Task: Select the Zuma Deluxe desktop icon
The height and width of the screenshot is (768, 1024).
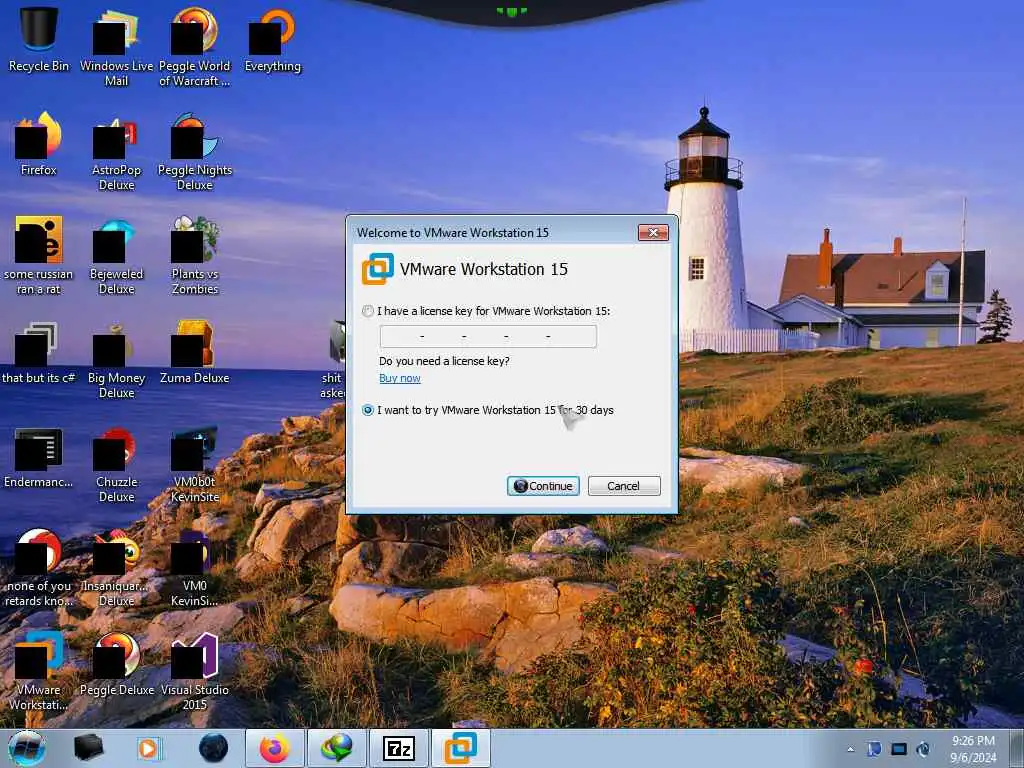Action: tap(195, 353)
